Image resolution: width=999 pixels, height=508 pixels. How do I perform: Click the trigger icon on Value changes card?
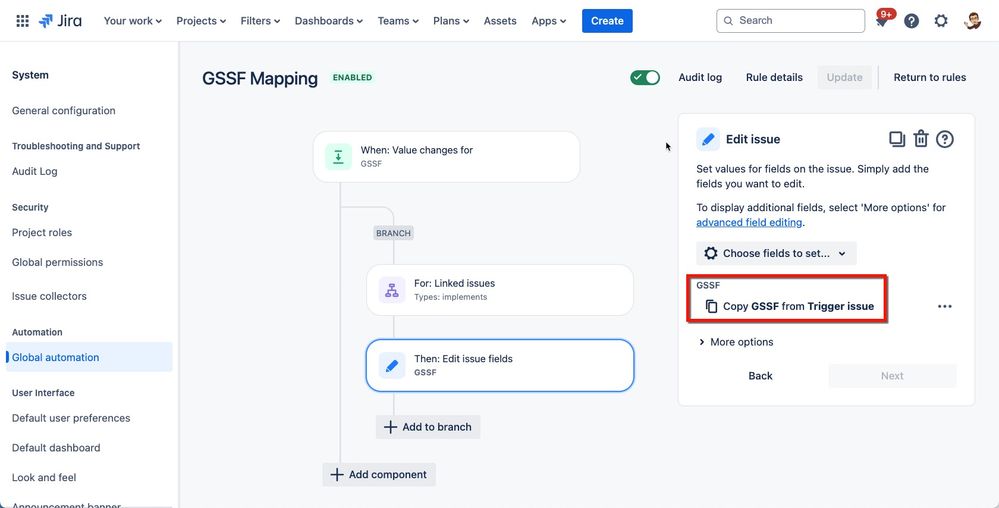click(338, 157)
